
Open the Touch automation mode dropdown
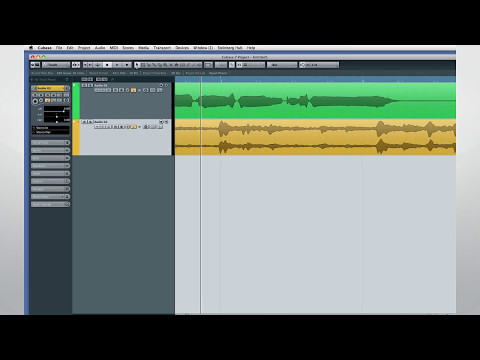[56, 65]
